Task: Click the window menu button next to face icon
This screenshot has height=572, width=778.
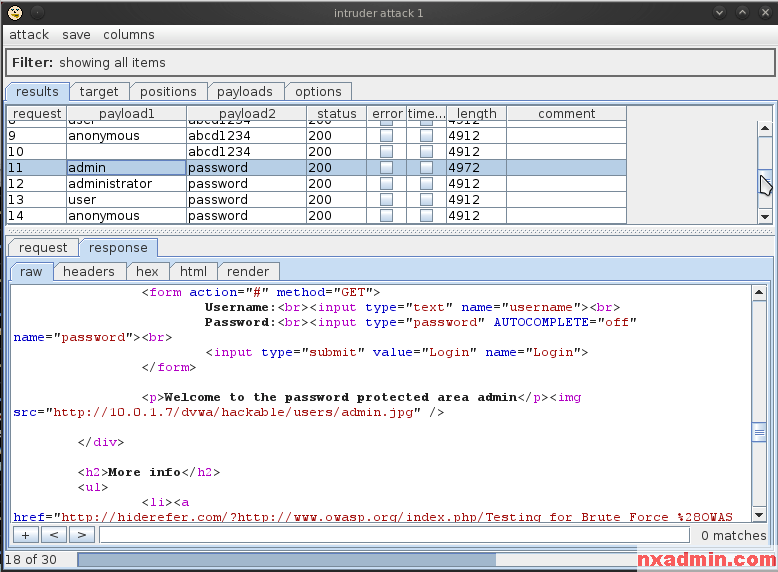Action: (x=37, y=12)
